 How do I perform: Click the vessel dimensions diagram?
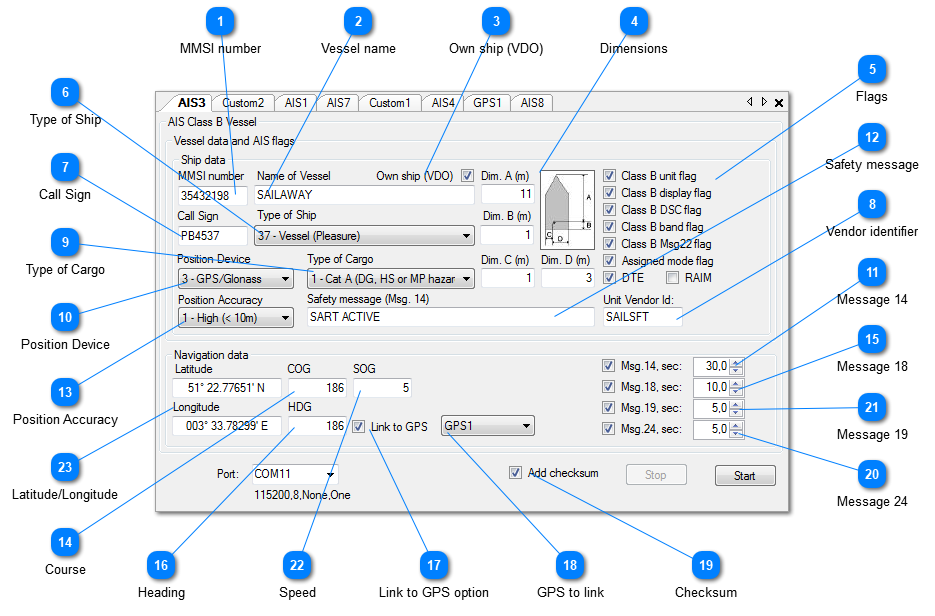pyautogui.click(x=566, y=208)
